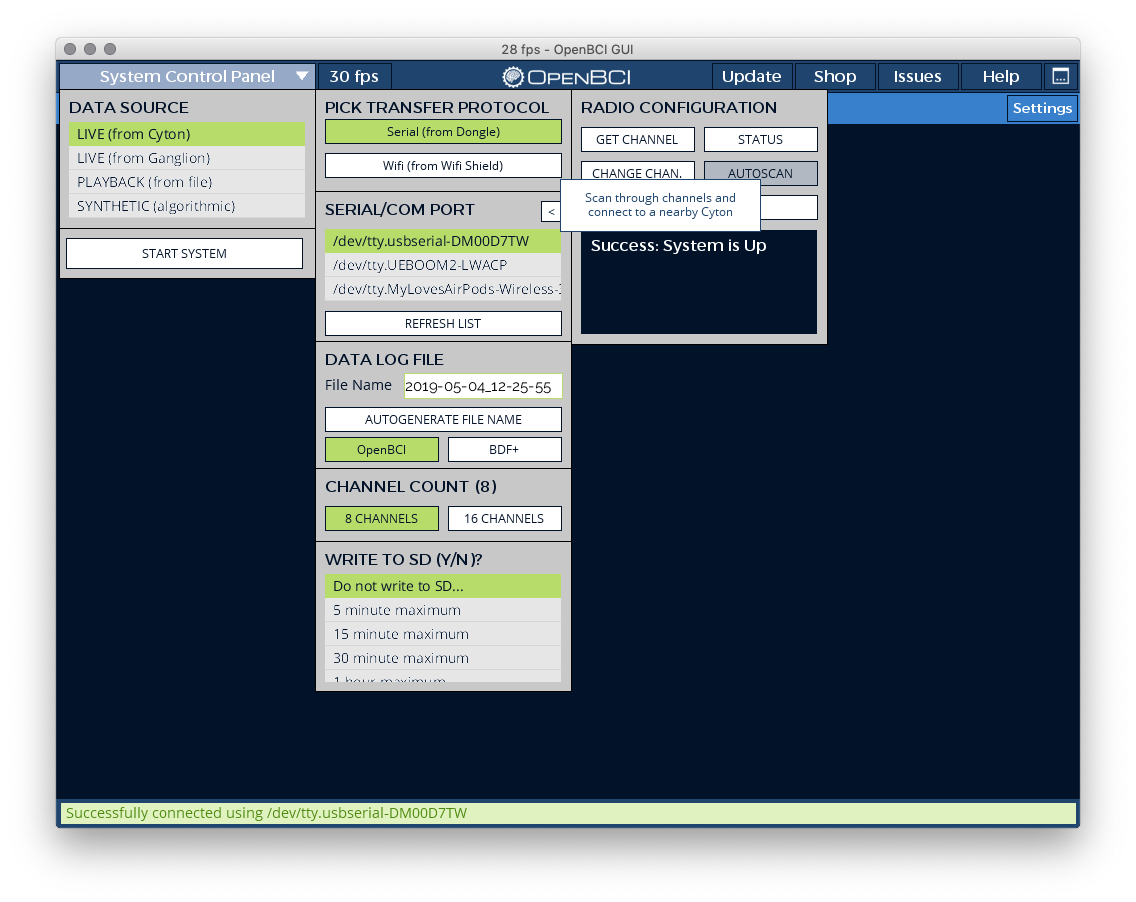The height and width of the screenshot is (902, 1136).
Task: Click START SYSTEM button
Action: [185, 254]
